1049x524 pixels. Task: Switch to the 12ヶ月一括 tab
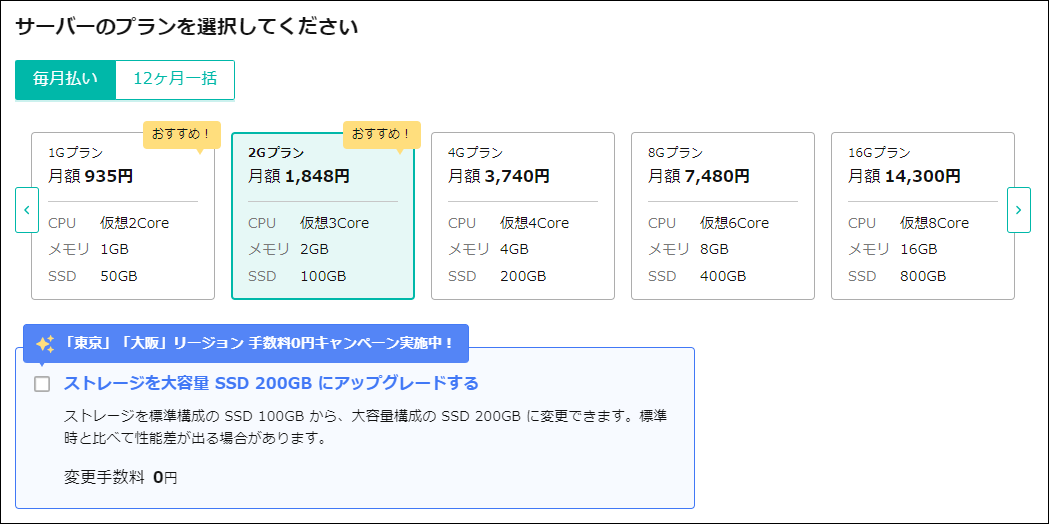point(175,80)
